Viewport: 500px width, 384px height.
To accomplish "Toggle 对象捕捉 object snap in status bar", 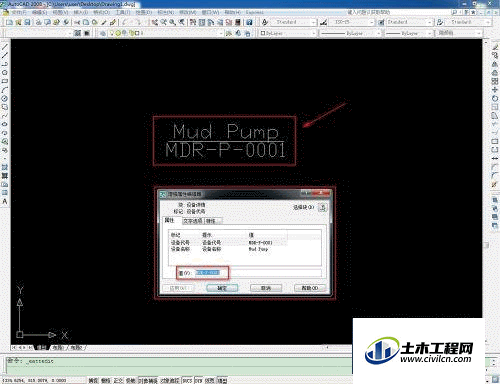I will click(148, 380).
